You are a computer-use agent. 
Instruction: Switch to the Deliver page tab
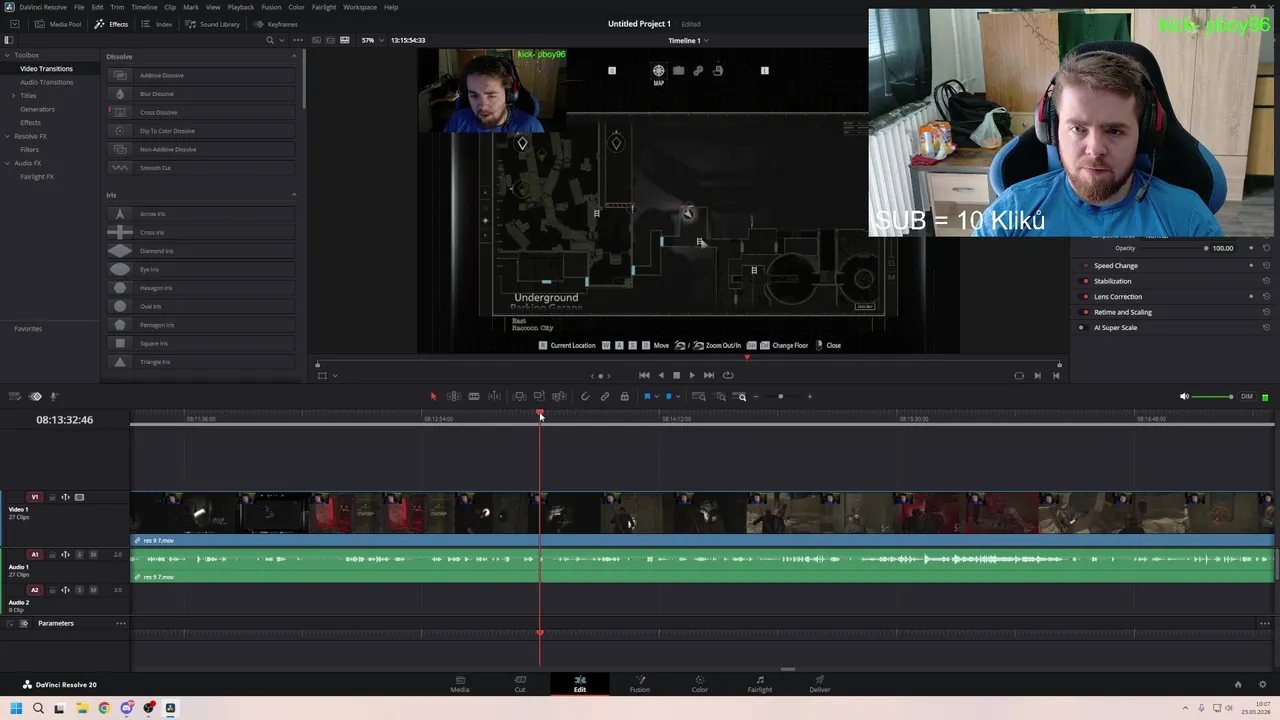point(820,684)
